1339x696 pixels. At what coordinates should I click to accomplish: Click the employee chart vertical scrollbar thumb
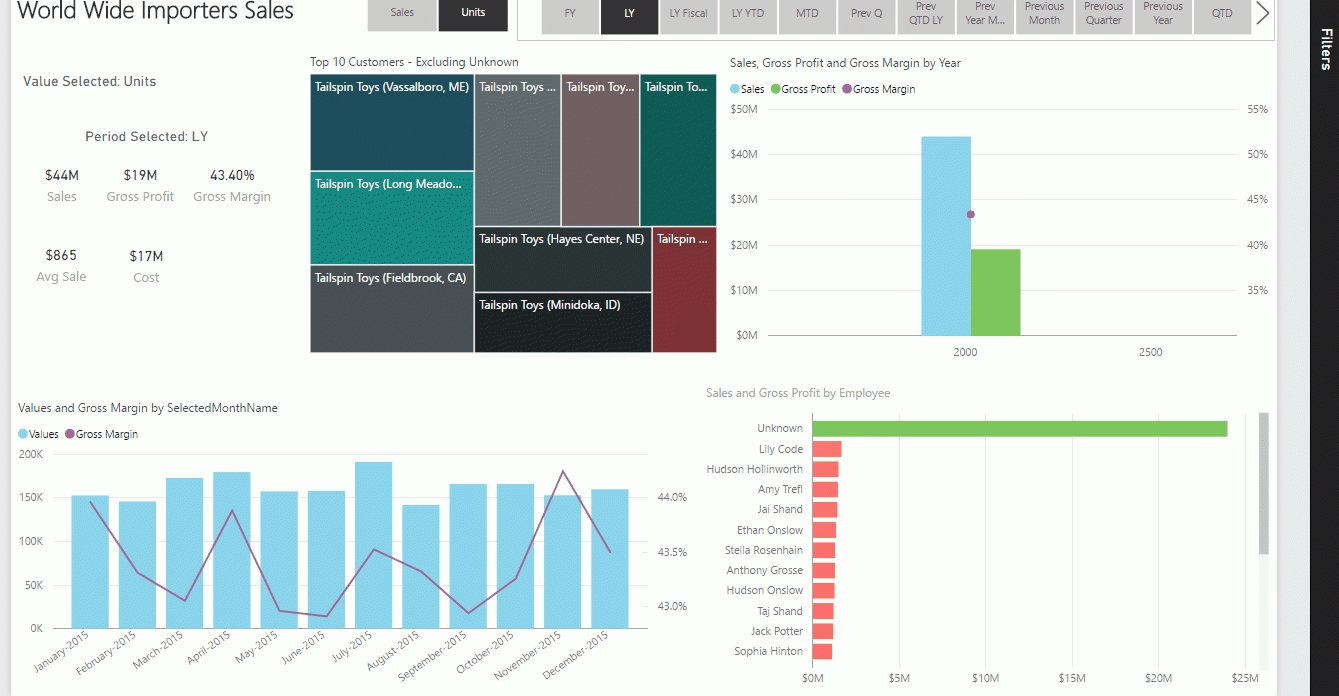(1263, 483)
